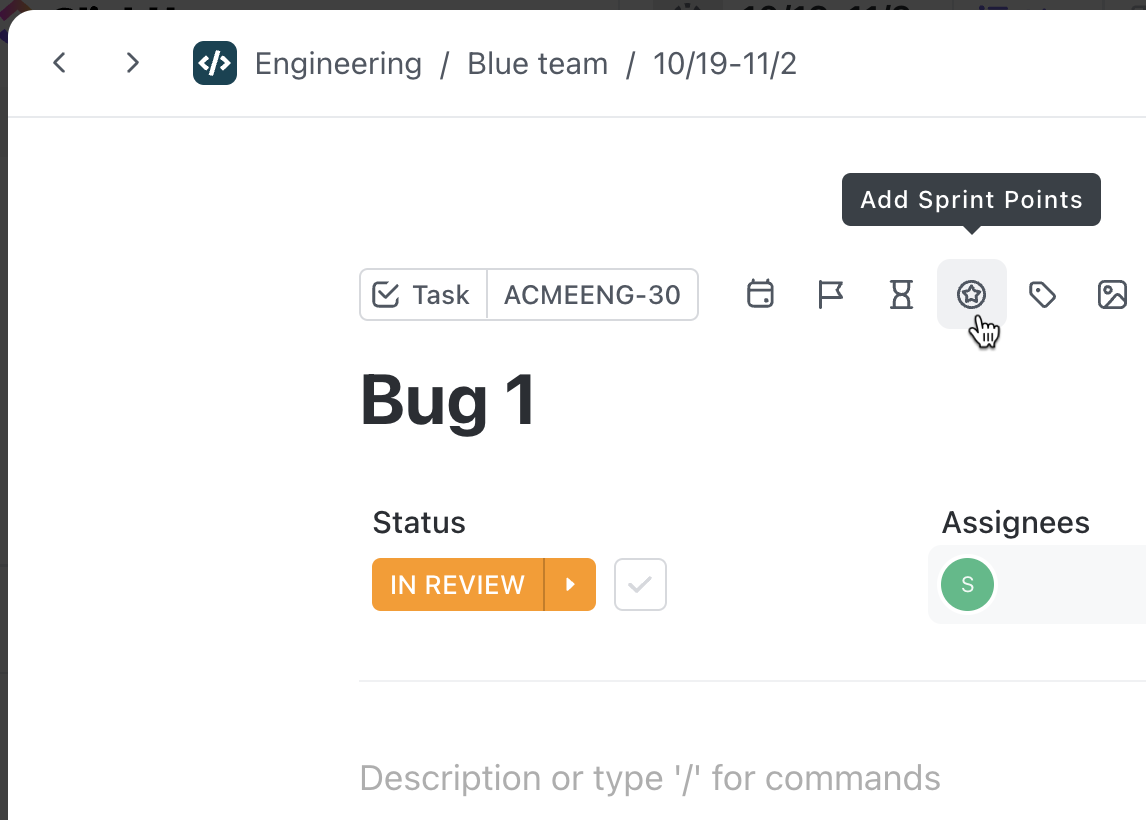The height and width of the screenshot is (820, 1146).
Task: Add Sprint Points to the task
Action: (x=972, y=294)
